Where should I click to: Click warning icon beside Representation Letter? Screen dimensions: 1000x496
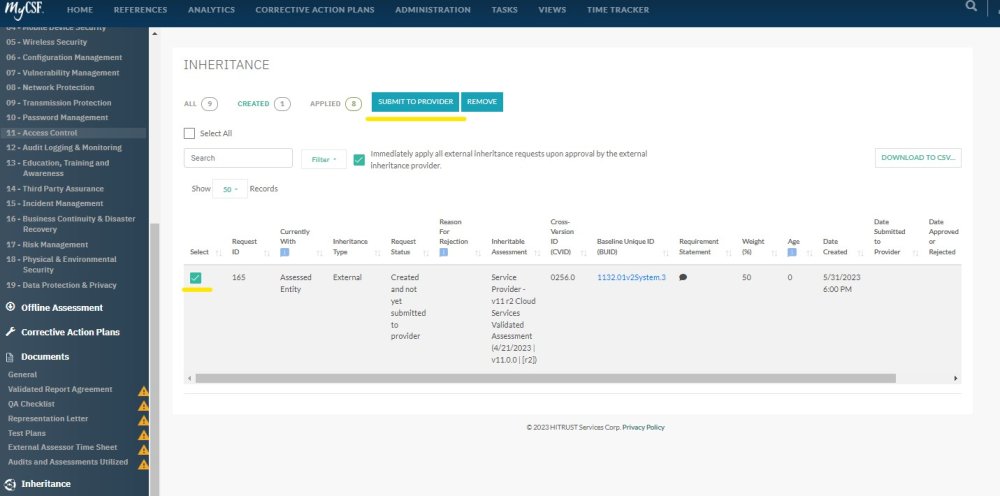[x=143, y=420]
